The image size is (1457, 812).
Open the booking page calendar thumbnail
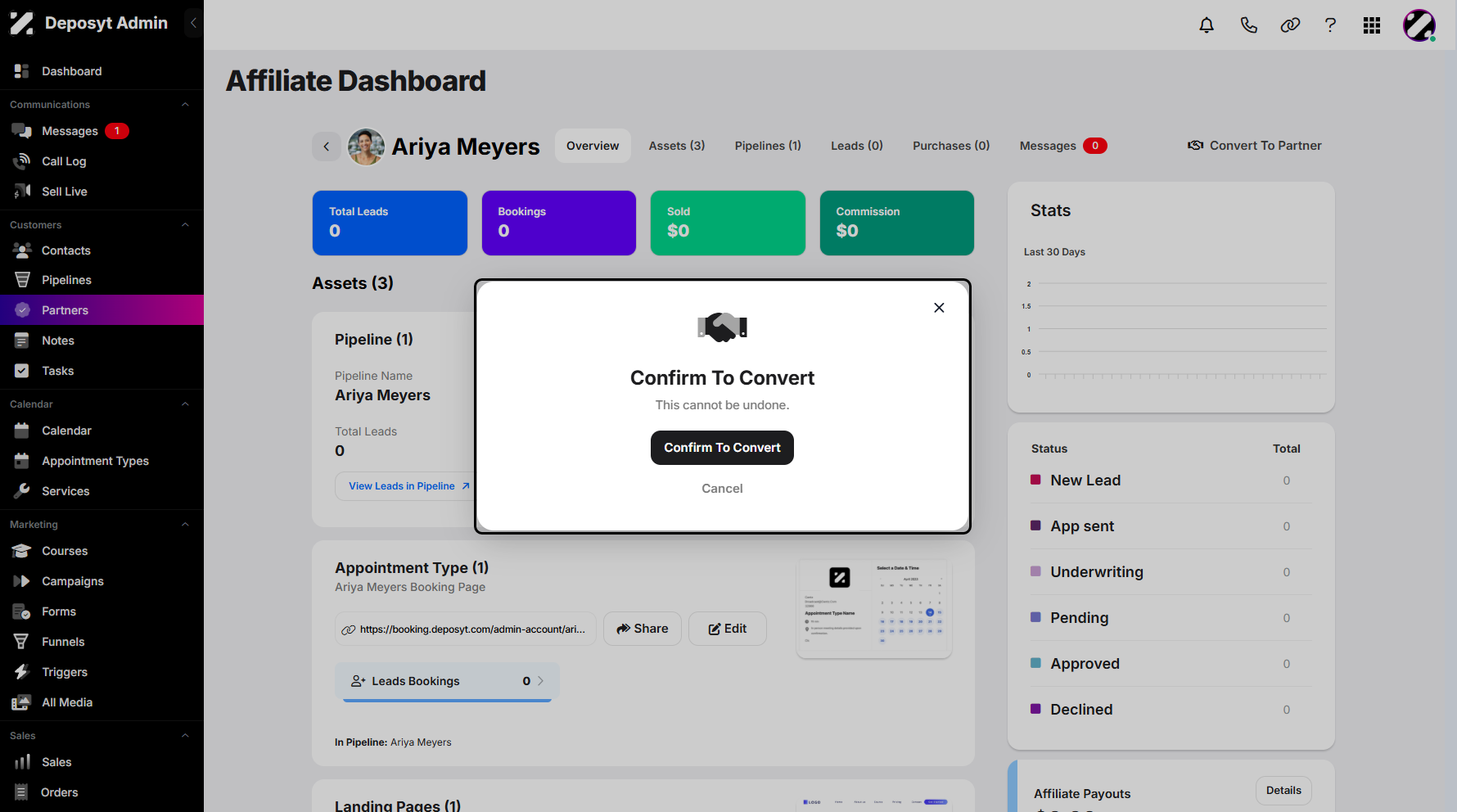tap(874, 609)
